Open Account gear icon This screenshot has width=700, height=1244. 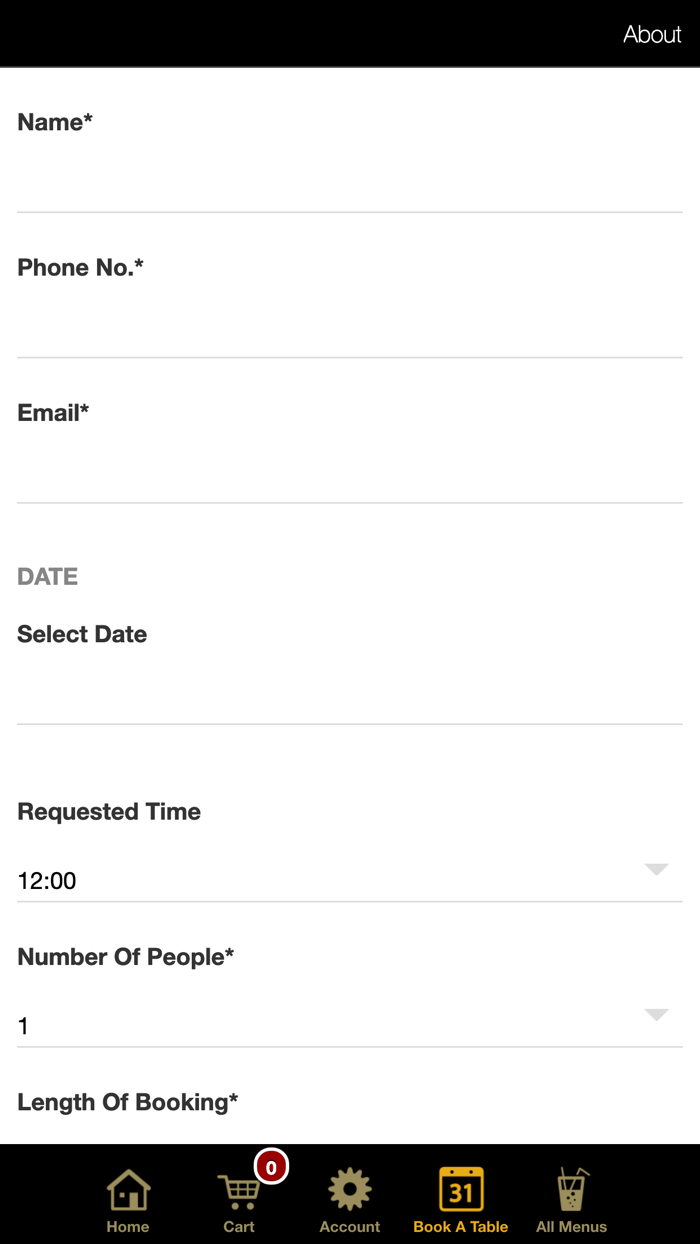[x=349, y=1189]
